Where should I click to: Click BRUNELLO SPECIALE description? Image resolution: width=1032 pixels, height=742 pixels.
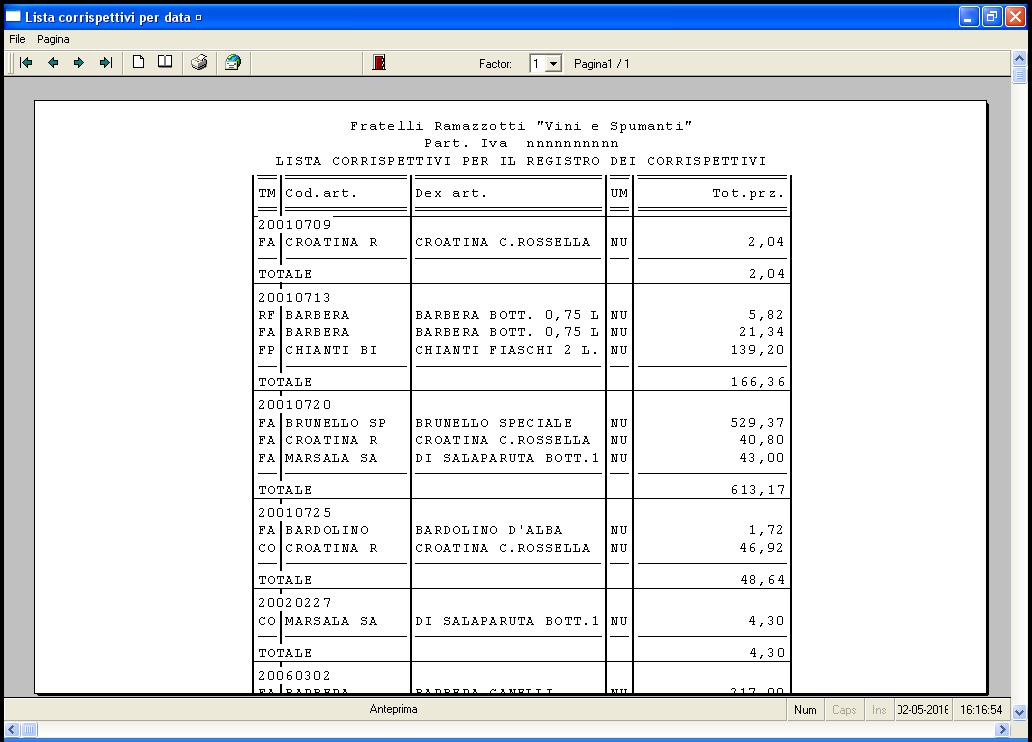(x=494, y=423)
